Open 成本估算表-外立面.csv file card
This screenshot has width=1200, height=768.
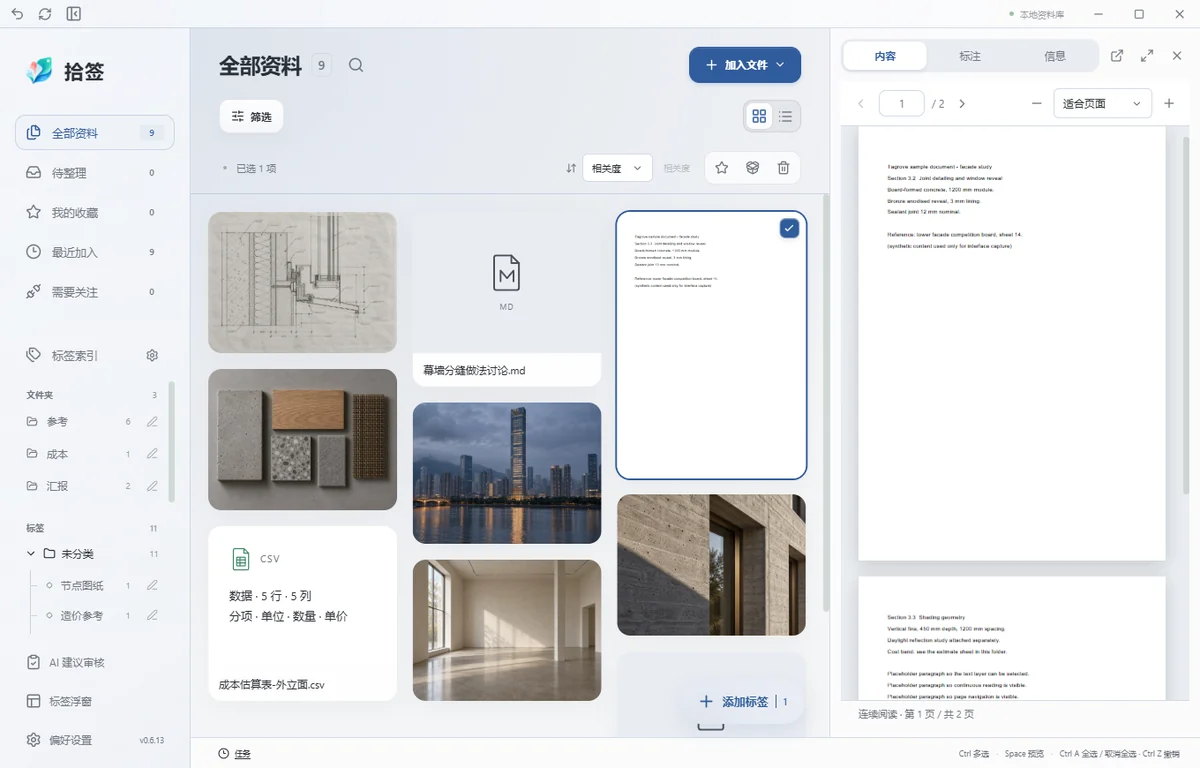tap(303, 614)
